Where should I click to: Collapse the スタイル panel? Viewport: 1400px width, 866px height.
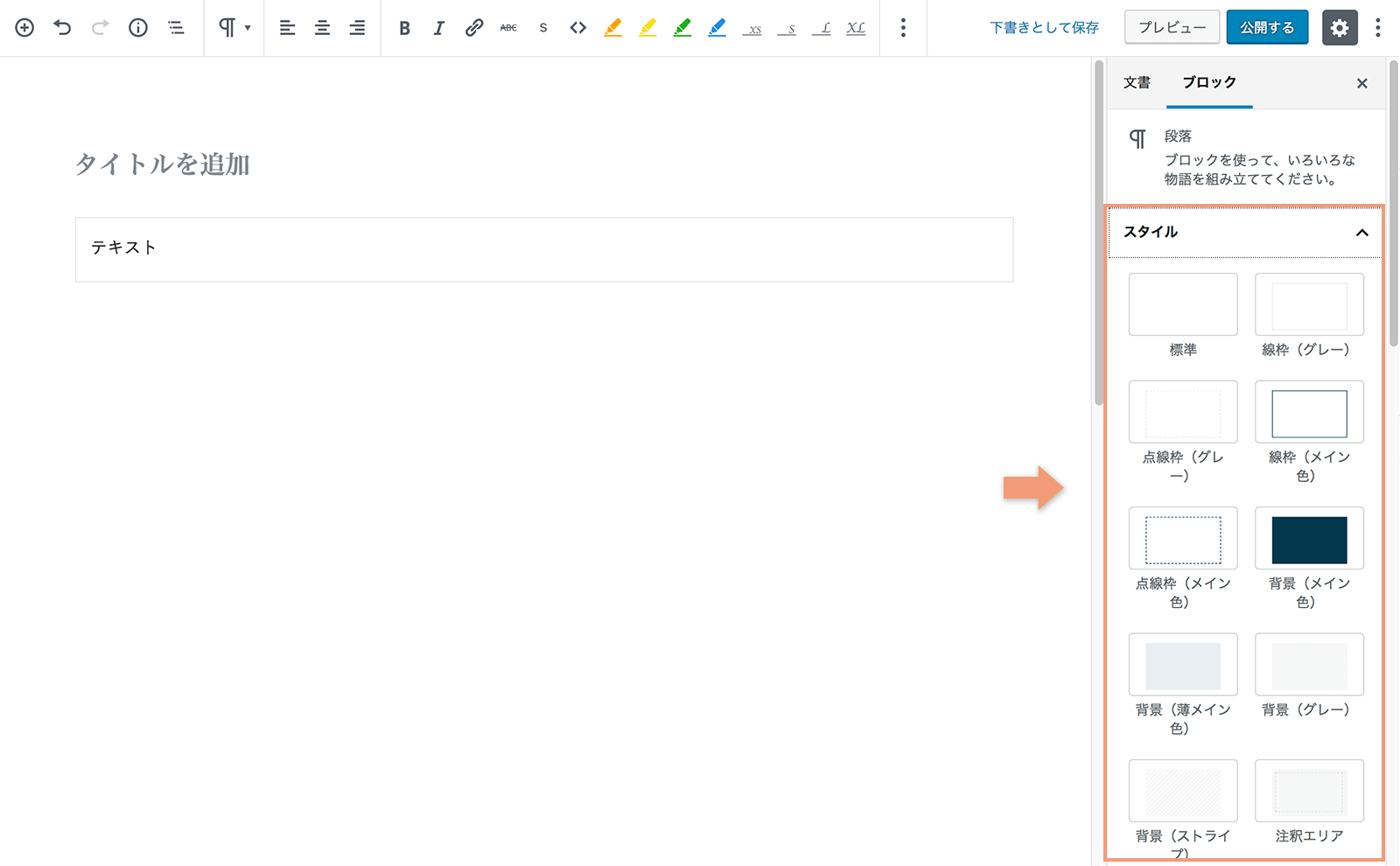pos(1245,232)
